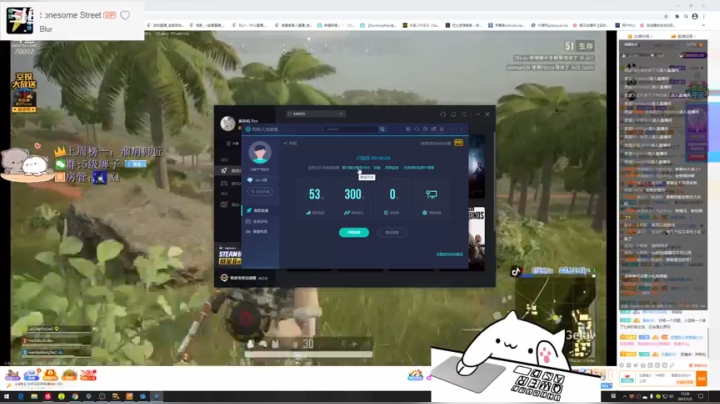Screen dimensions: 720x404
Task: Click the back arrow link in accelerator panel
Action: 290,143
